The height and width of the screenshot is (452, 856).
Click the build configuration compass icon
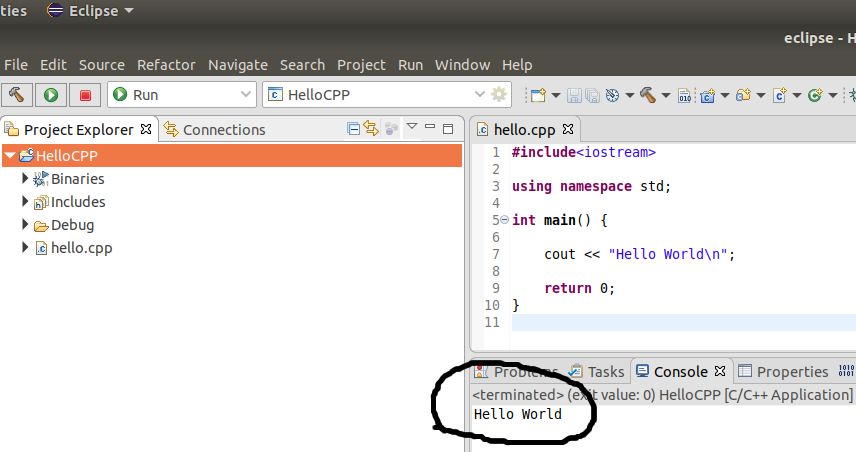[613, 96]
